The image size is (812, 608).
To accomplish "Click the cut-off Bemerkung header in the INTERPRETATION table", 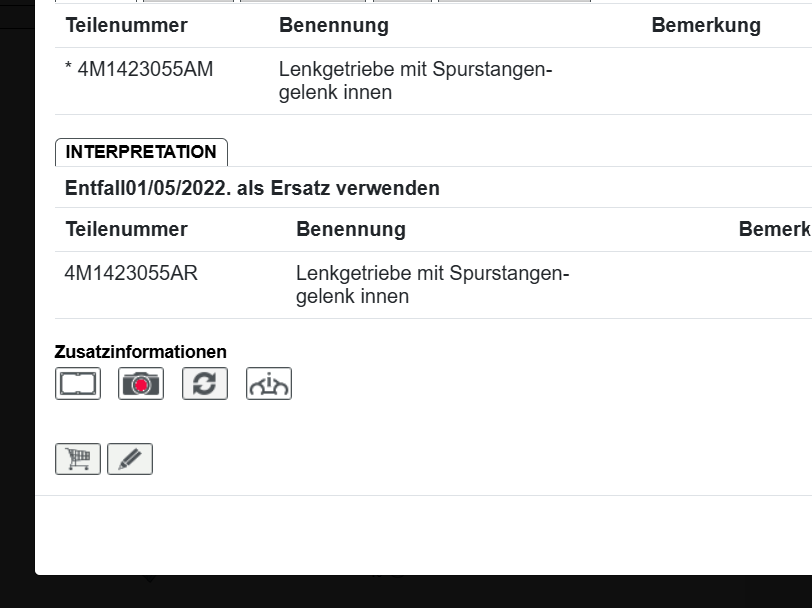I will pos(774,229).
